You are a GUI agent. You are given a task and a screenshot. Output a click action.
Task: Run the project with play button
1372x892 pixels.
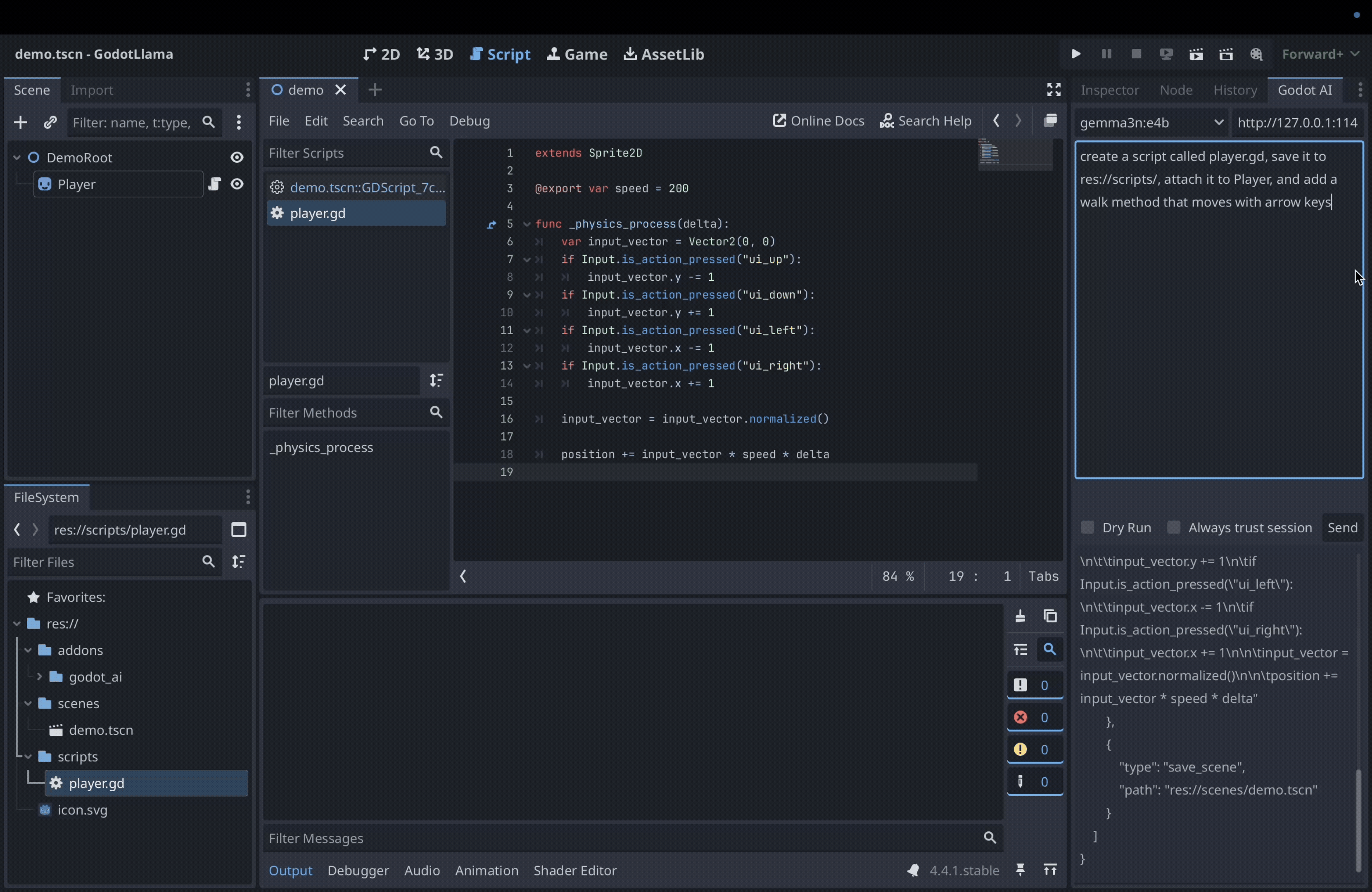(x=1076, y=54)
